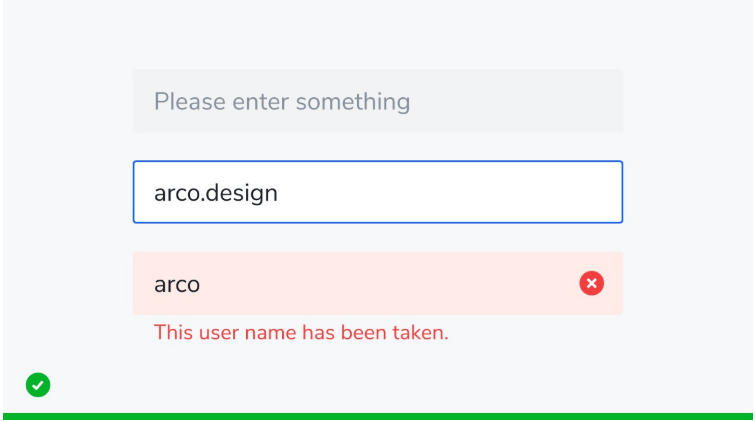This screenshot has width=755, height=421.
Task: Click the green progress bar at the bottom
Action: (377, 416)
